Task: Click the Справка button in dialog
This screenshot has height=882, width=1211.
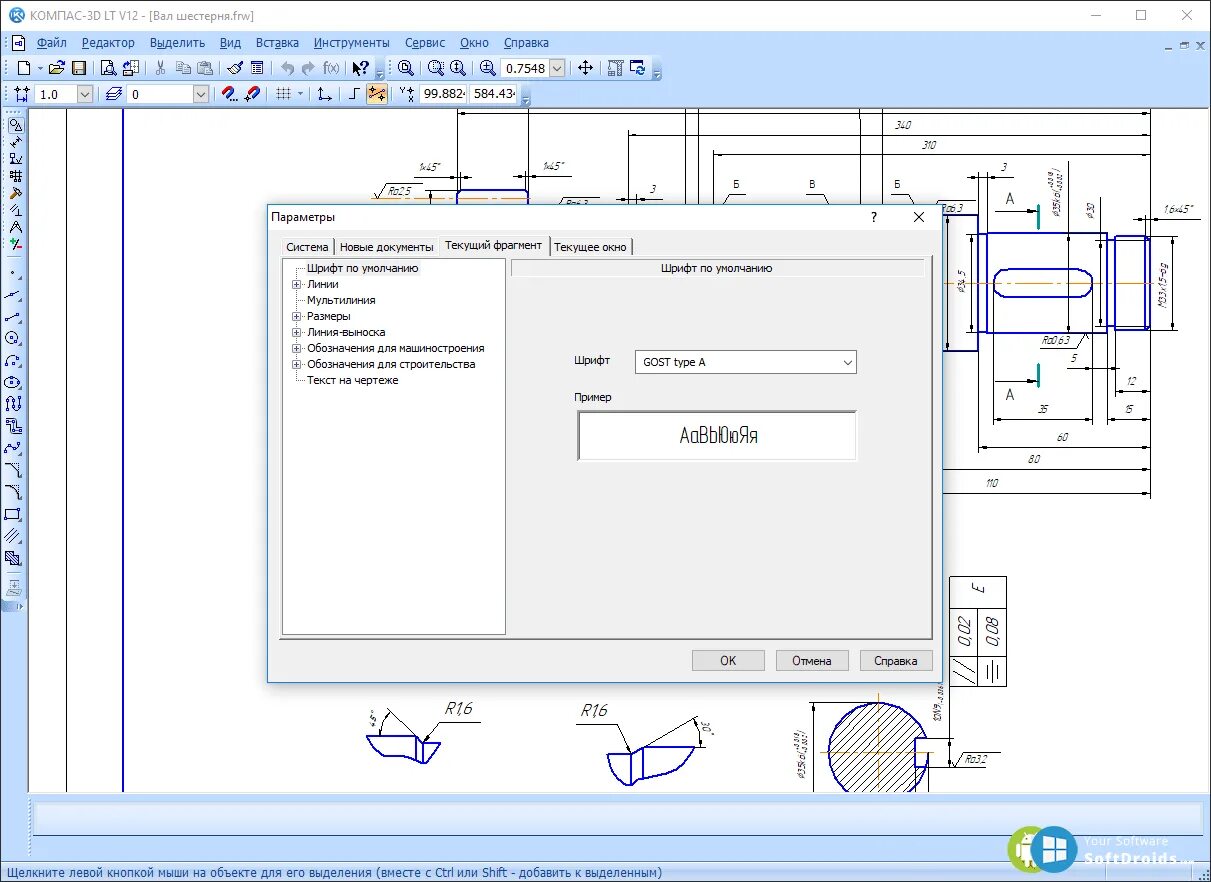Action: pos(896,660)
